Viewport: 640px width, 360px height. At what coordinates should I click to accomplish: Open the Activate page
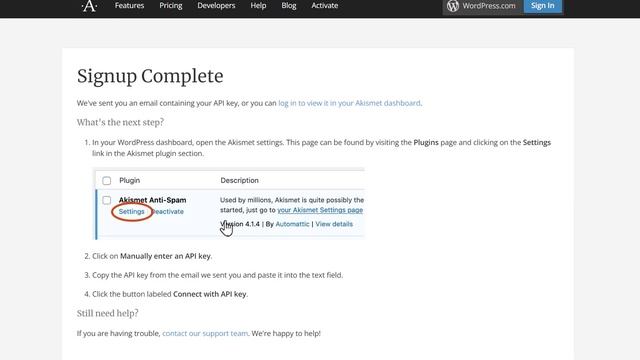(x=324, y=6)
